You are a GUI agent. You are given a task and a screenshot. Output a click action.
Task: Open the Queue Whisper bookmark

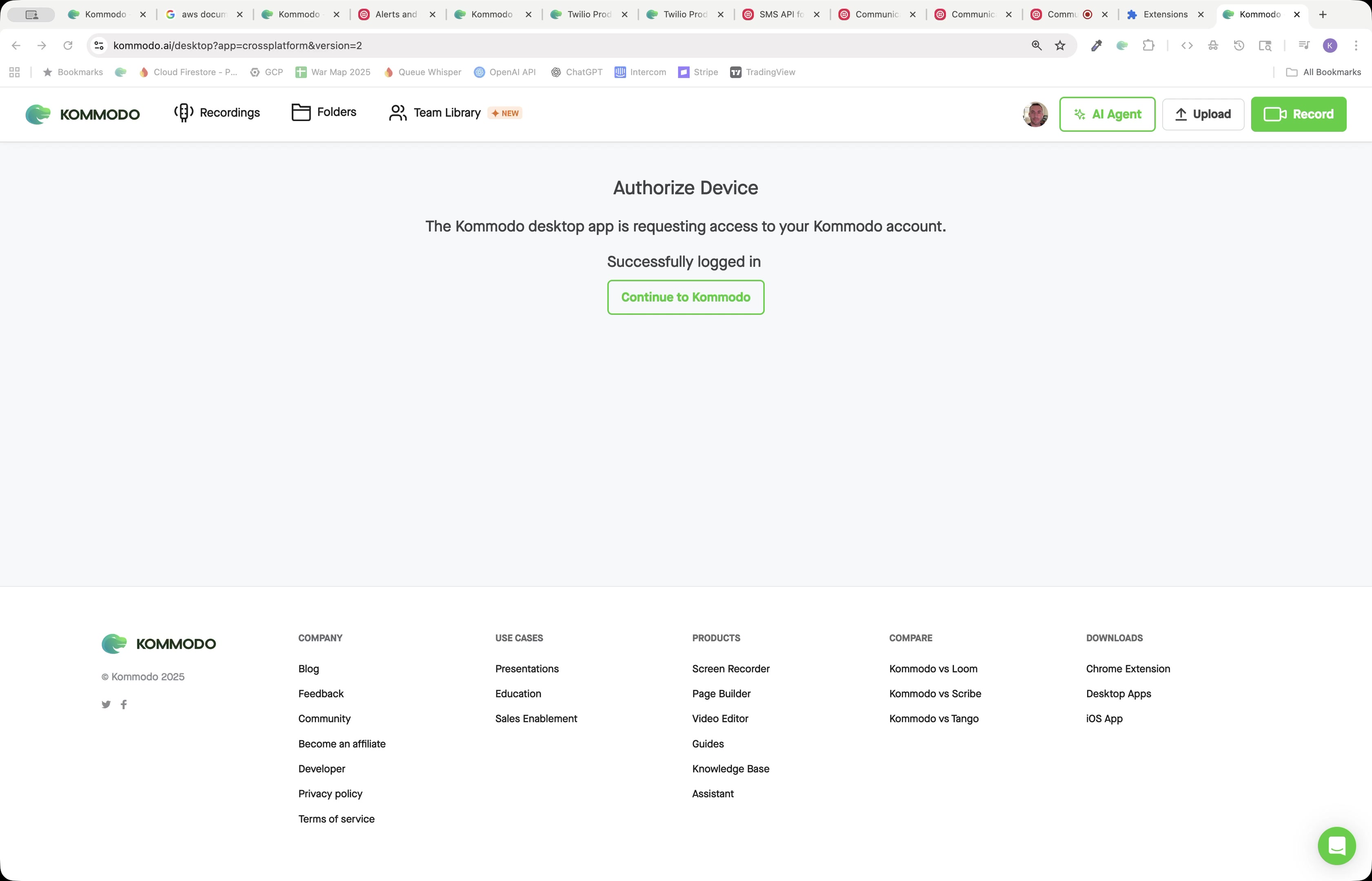click(422, 72)
